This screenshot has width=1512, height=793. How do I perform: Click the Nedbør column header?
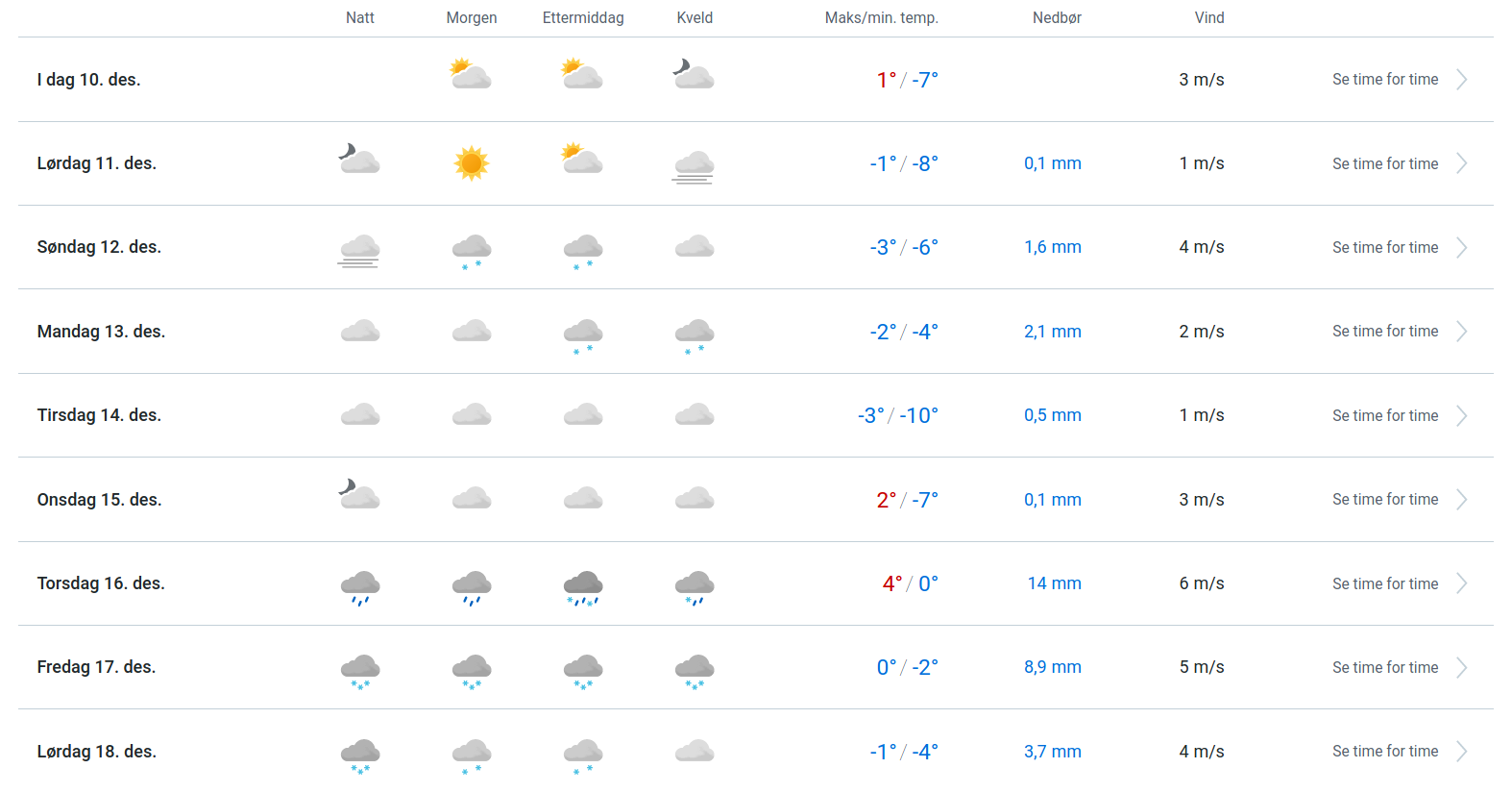click(x=1057, y=18)
